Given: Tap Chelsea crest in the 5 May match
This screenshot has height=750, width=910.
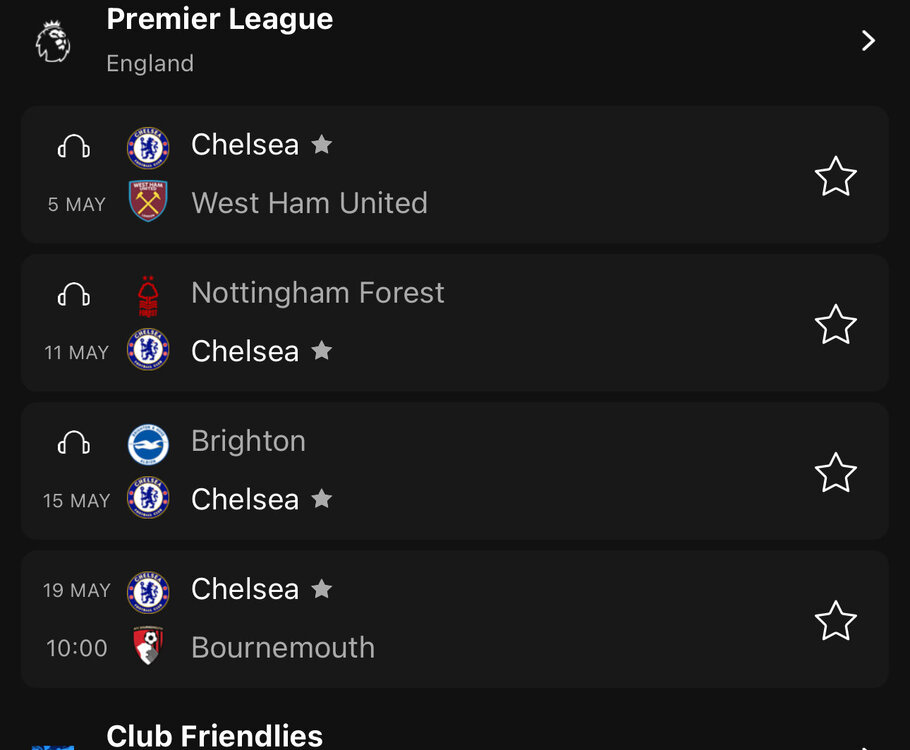Looking at the screenshot, I should pos(148,148).
